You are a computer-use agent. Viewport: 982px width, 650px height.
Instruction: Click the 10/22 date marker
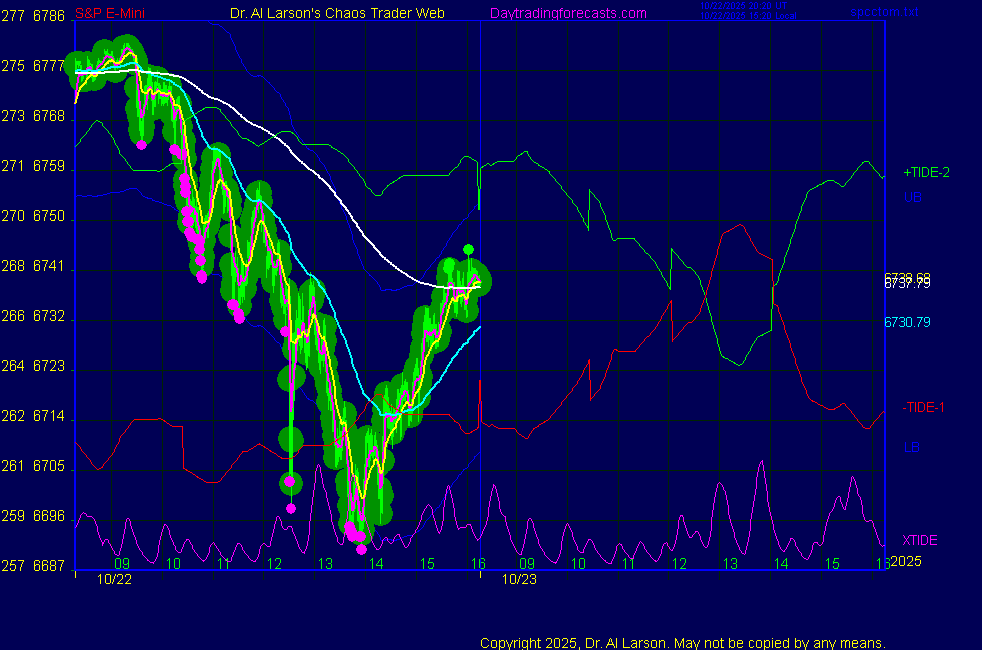click(x=113, y=578)
